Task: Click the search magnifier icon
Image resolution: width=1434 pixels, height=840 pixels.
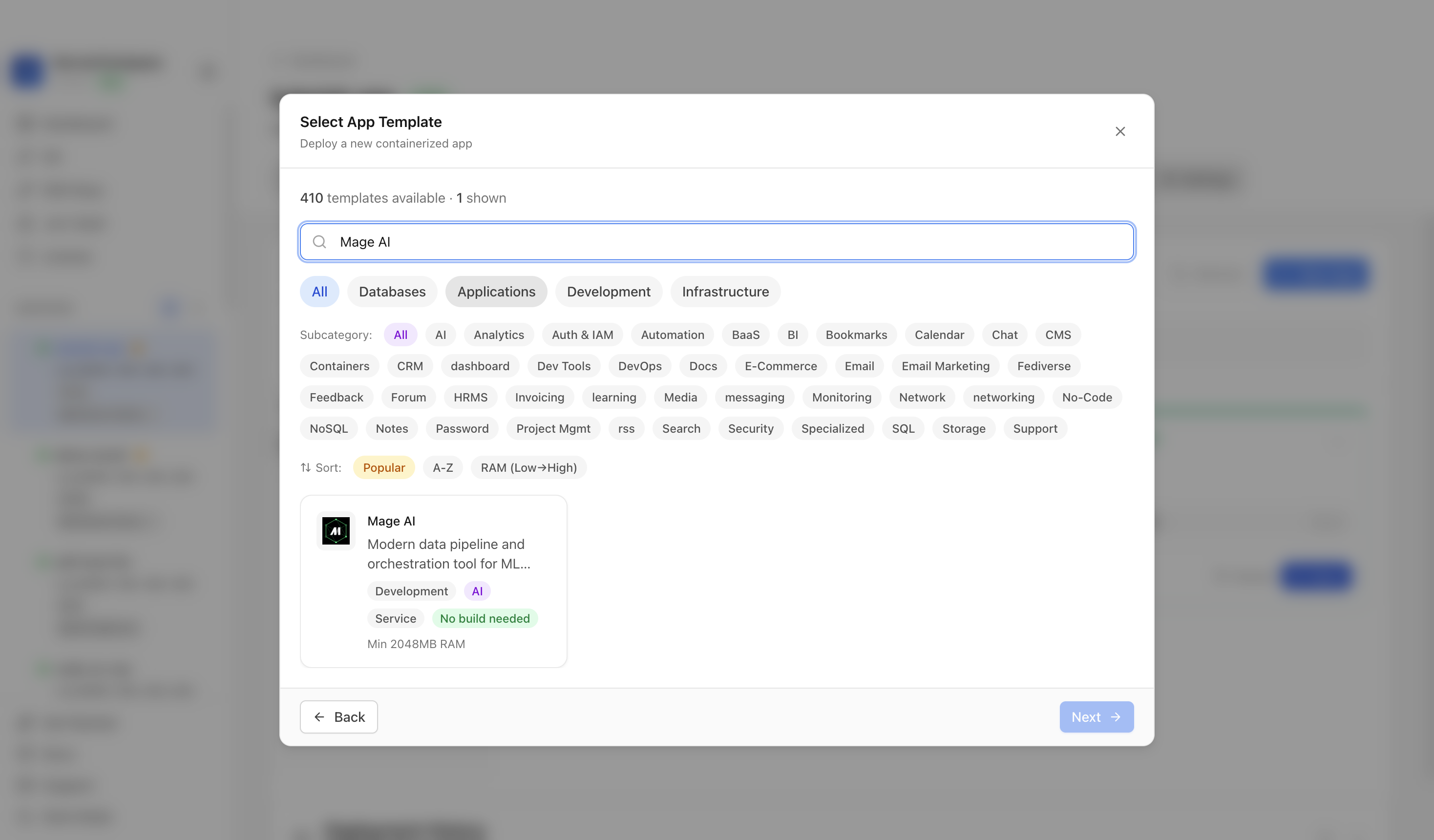Action: pyautogui.click(x=319, y=242)
